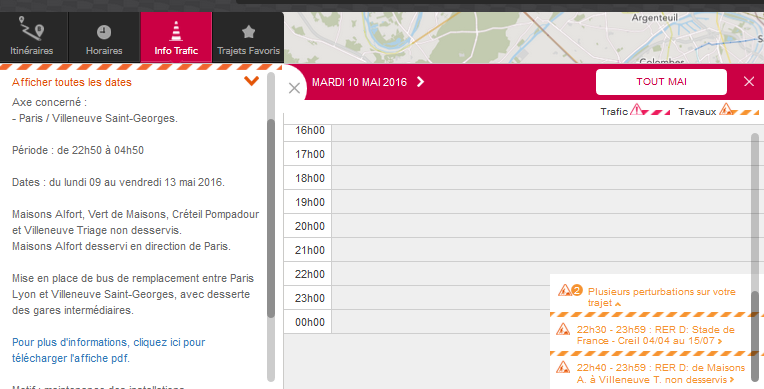
Task: Open RER D Stade de France - Creil disruption
Action: tap(656, 335)
